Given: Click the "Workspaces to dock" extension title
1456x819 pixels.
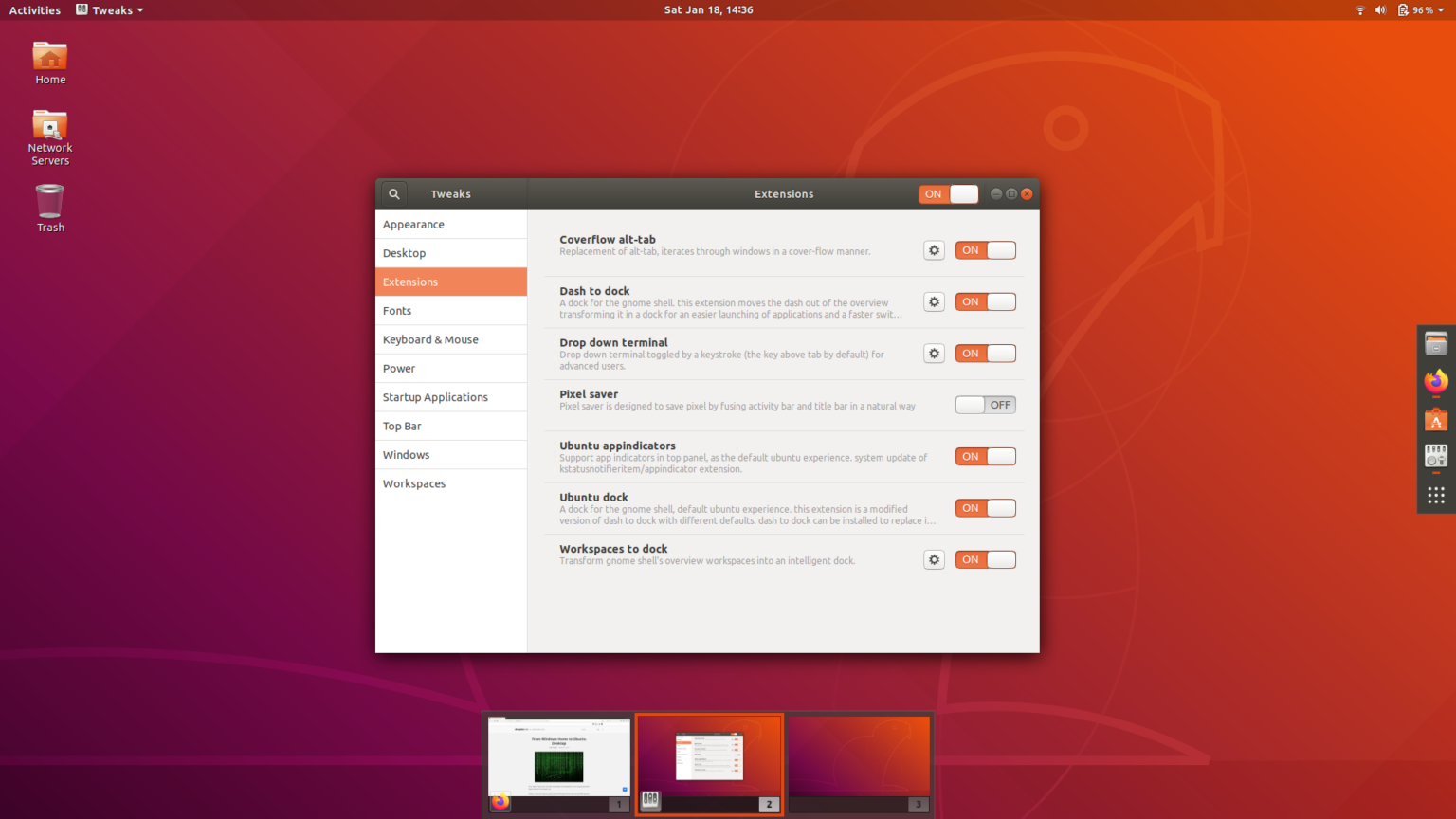Looking at the screenshot, I should tap(613, 549).
